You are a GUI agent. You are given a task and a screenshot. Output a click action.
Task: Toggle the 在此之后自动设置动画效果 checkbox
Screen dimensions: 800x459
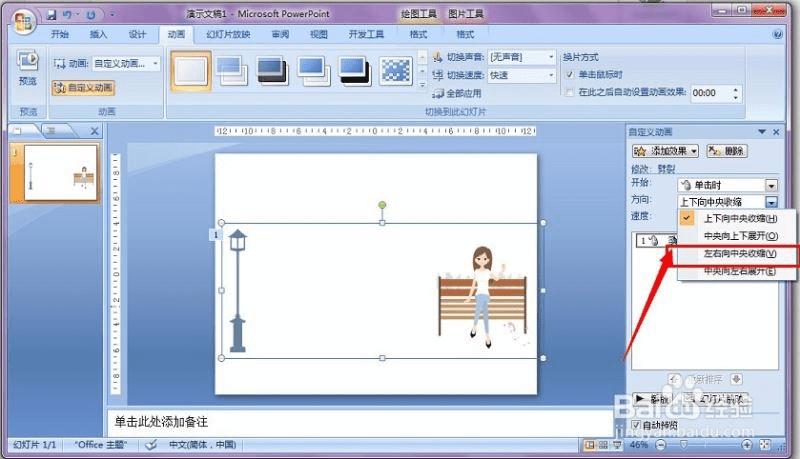coord(570,92)
